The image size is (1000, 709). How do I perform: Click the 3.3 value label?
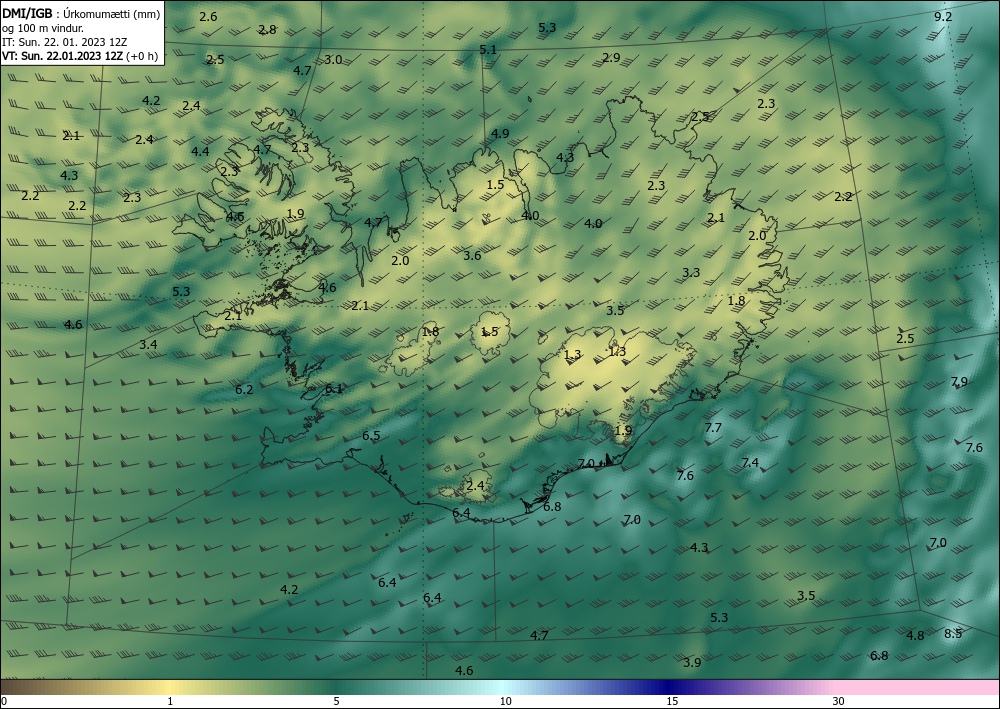point(691,272)
